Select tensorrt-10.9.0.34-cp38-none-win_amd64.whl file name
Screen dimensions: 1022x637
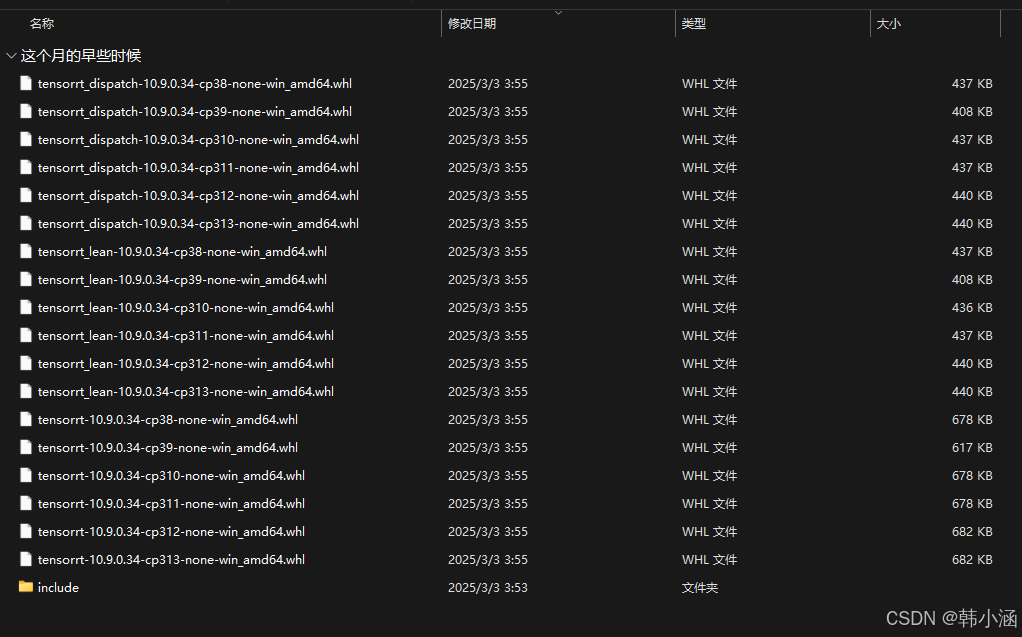168,420
